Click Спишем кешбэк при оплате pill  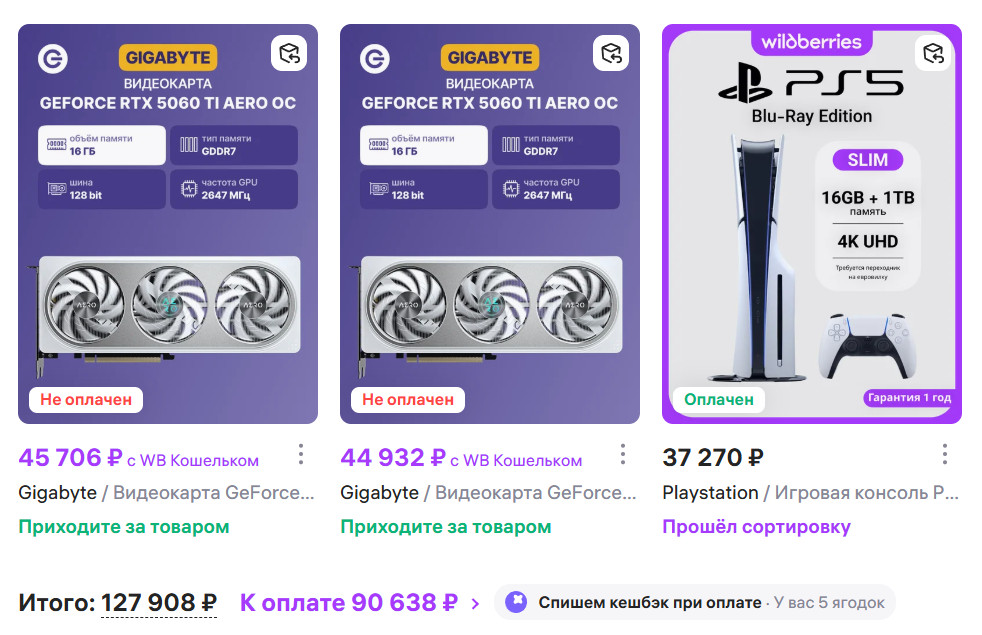[x=695, y=602]
